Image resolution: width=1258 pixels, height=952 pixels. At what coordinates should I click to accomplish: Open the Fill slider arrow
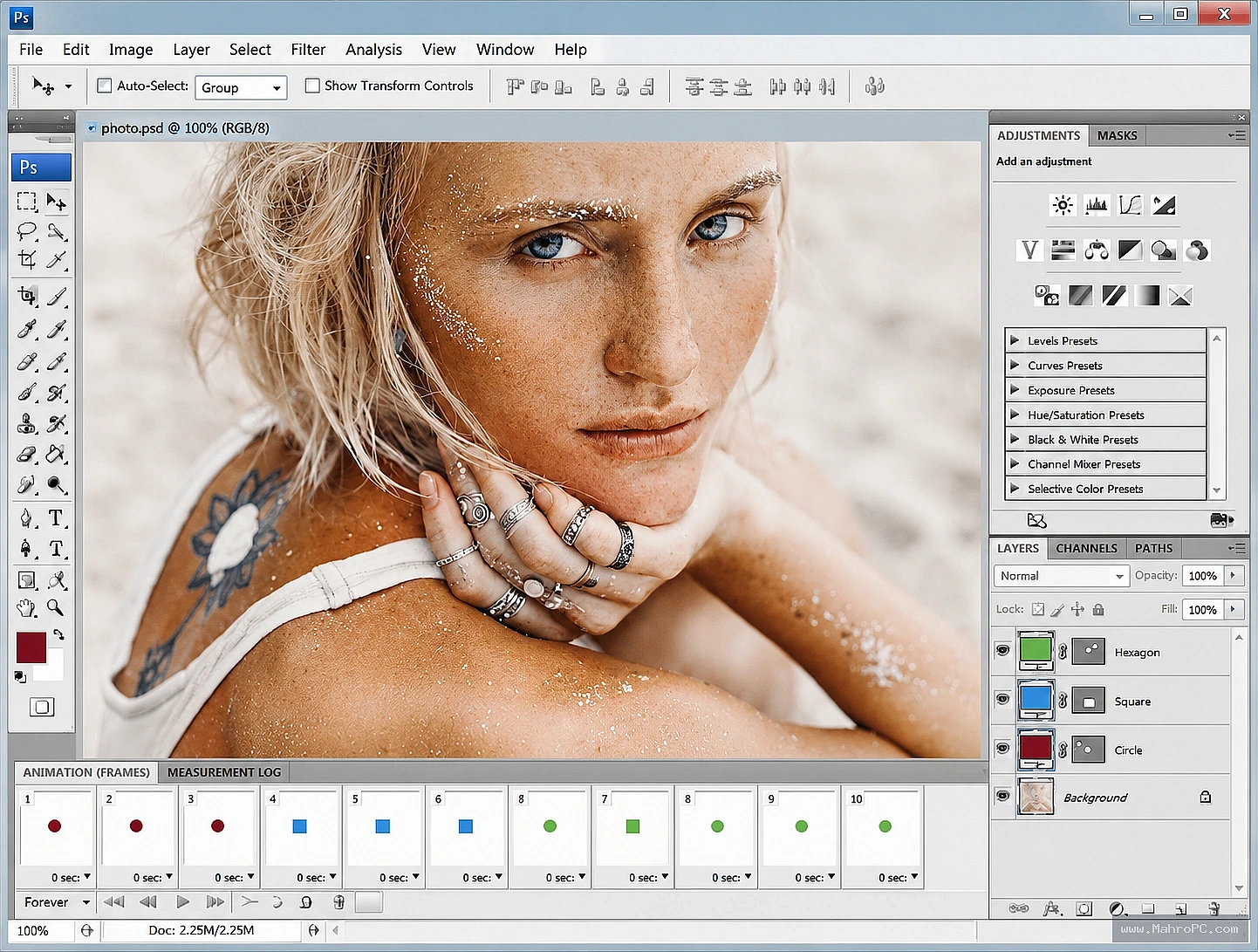click(x=1234, y=609)
